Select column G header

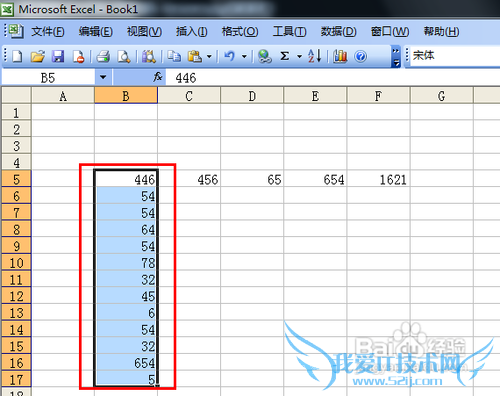(442, 96)
